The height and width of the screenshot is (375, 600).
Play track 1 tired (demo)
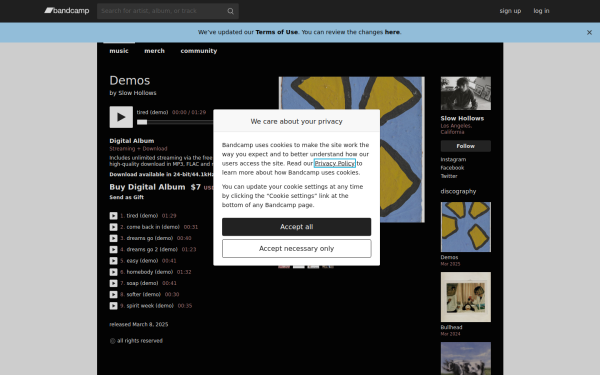(114, 216)
